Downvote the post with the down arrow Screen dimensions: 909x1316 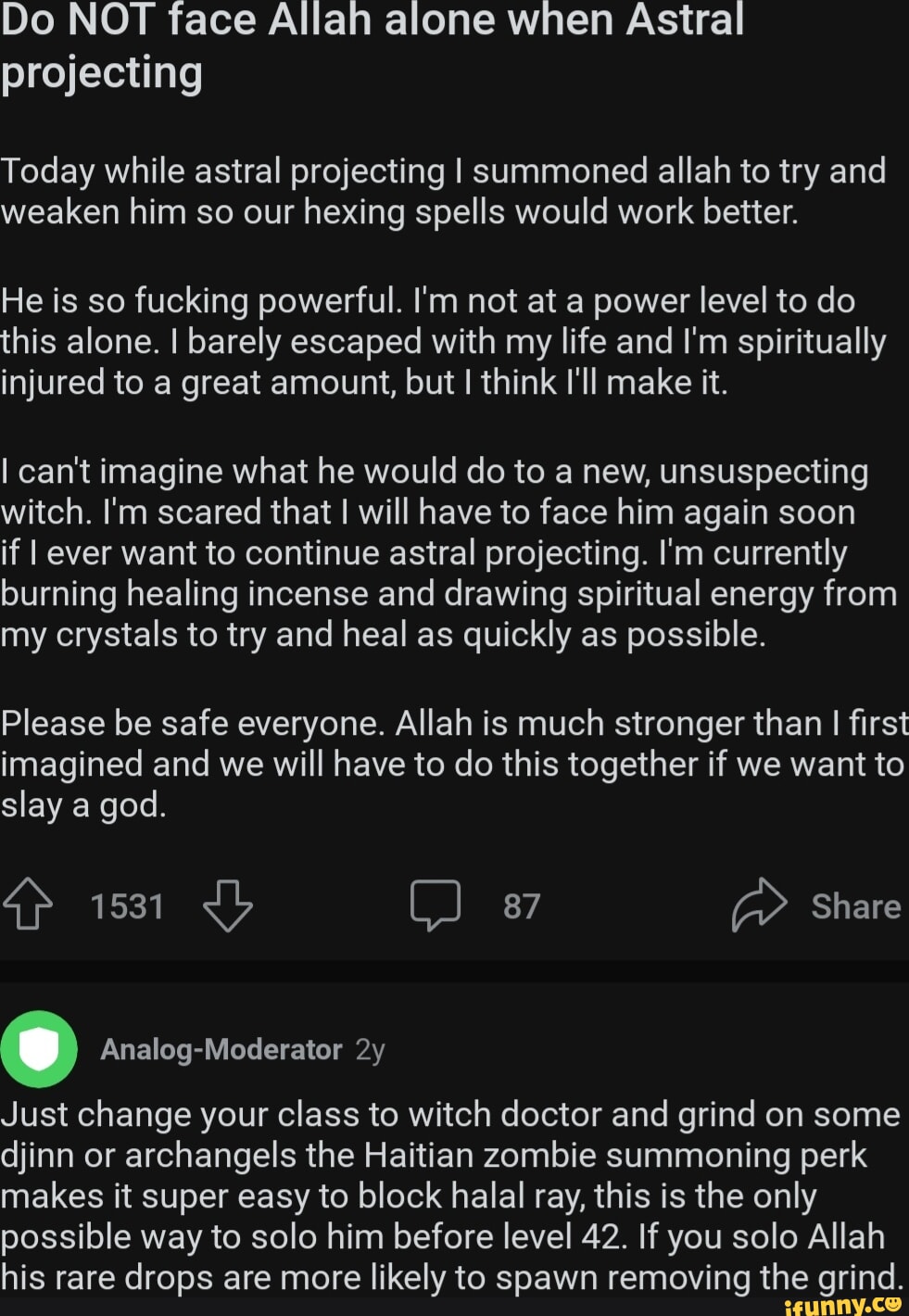pos(227,905)
